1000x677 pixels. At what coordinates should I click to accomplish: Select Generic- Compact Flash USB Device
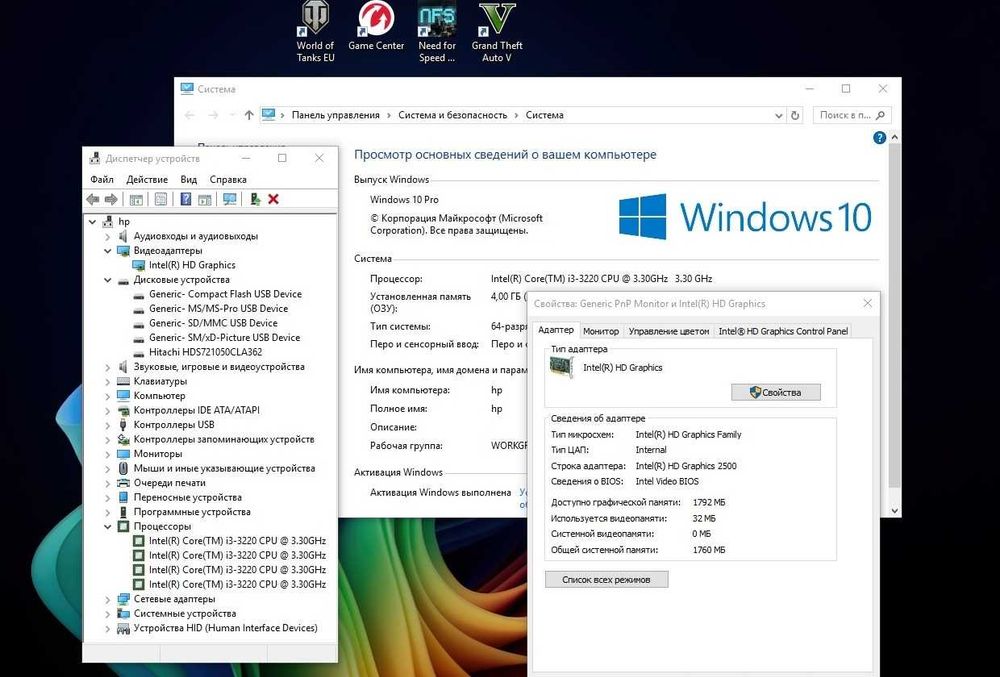[225, 294]
